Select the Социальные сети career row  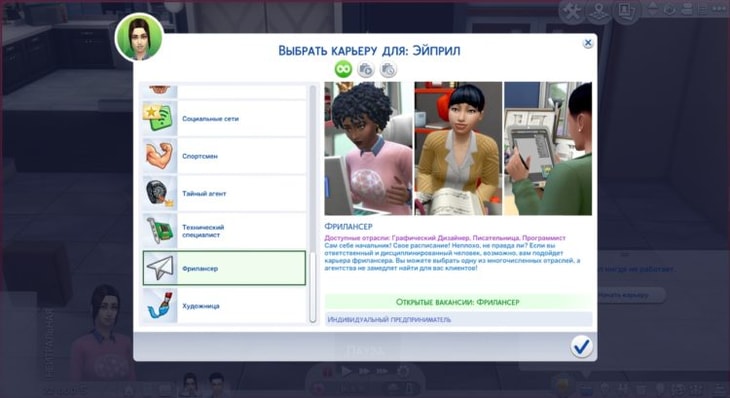tap(224, 119)
